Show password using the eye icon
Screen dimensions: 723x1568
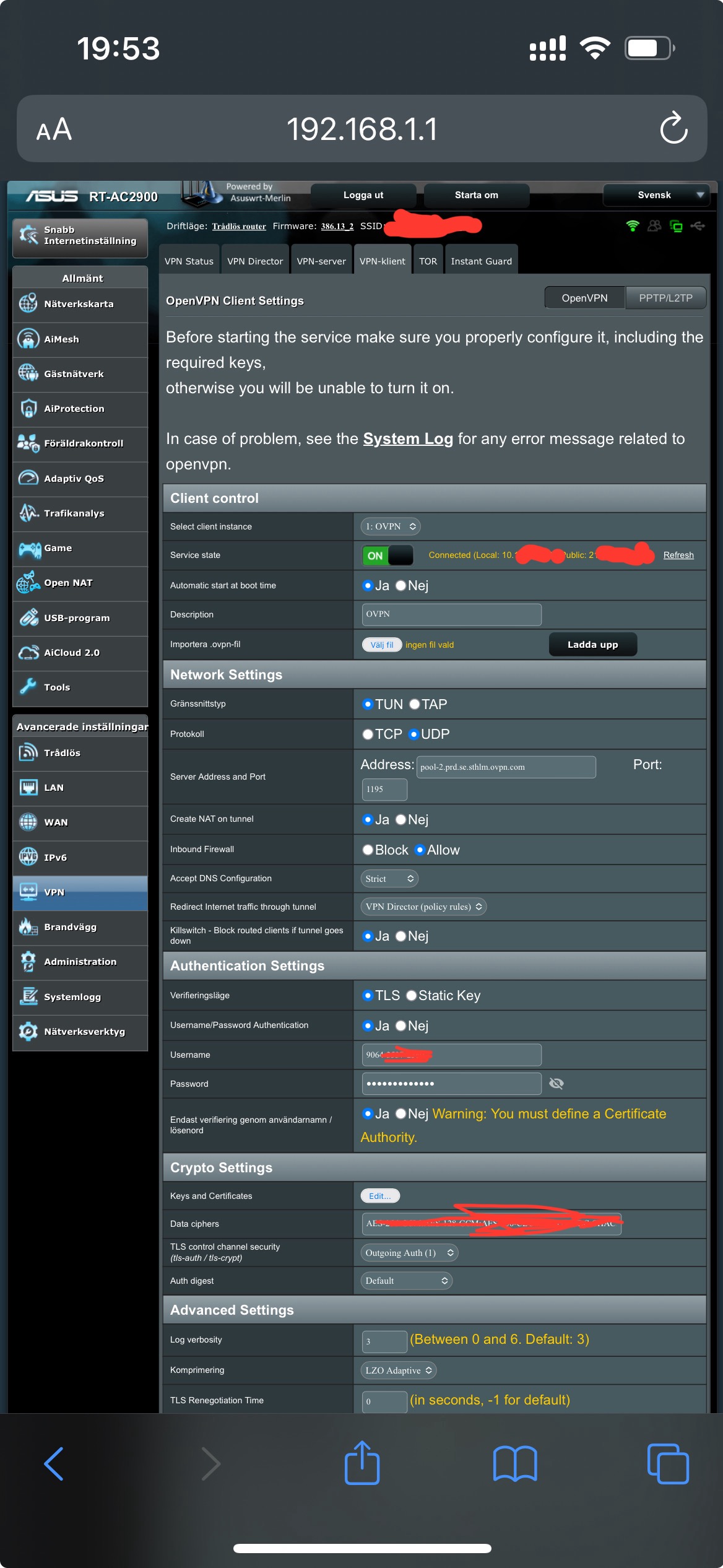click(556, 1083)
